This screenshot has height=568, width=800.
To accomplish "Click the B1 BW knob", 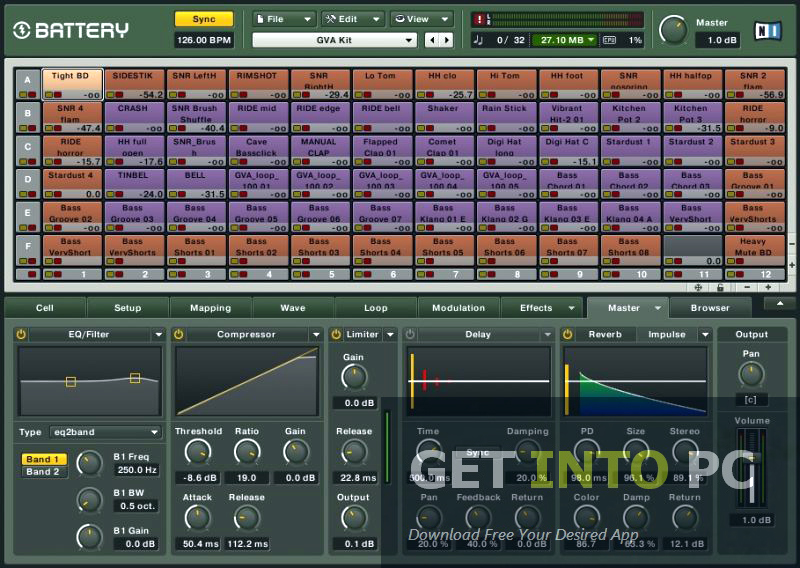I will [89, 500].
